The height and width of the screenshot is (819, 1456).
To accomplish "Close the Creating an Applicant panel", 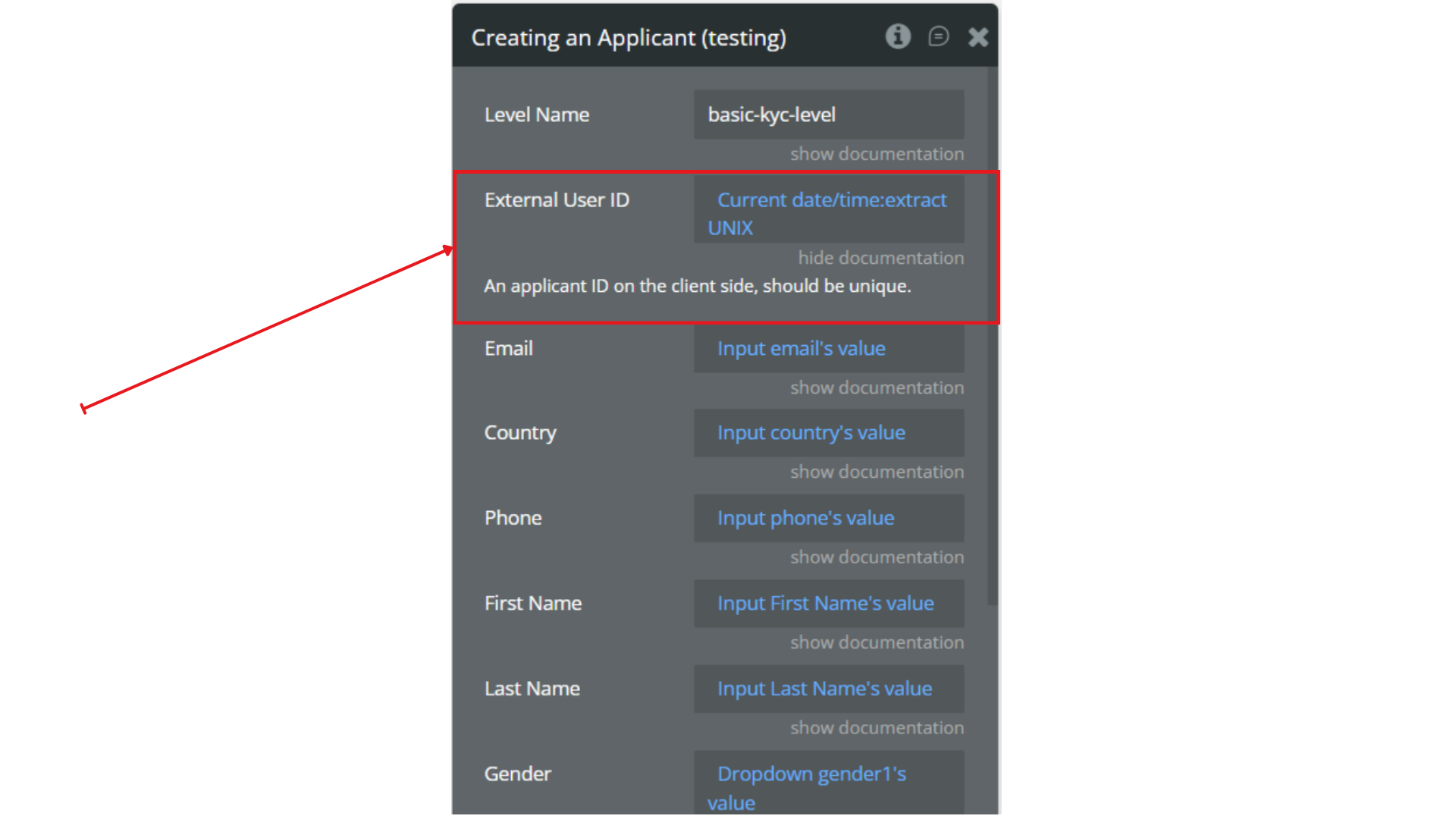I will coord(978,37).
